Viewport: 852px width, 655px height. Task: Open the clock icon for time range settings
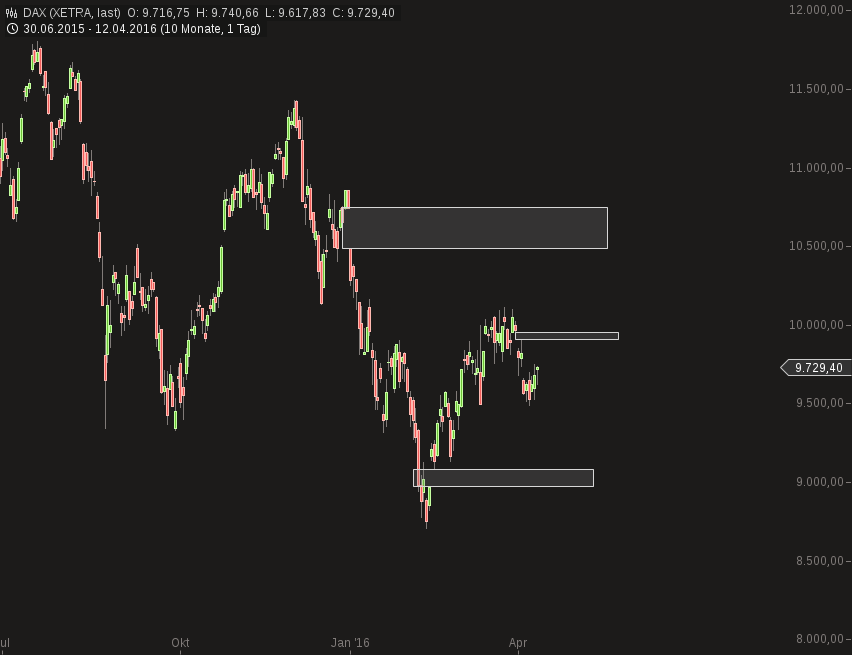tap(12, 29)
